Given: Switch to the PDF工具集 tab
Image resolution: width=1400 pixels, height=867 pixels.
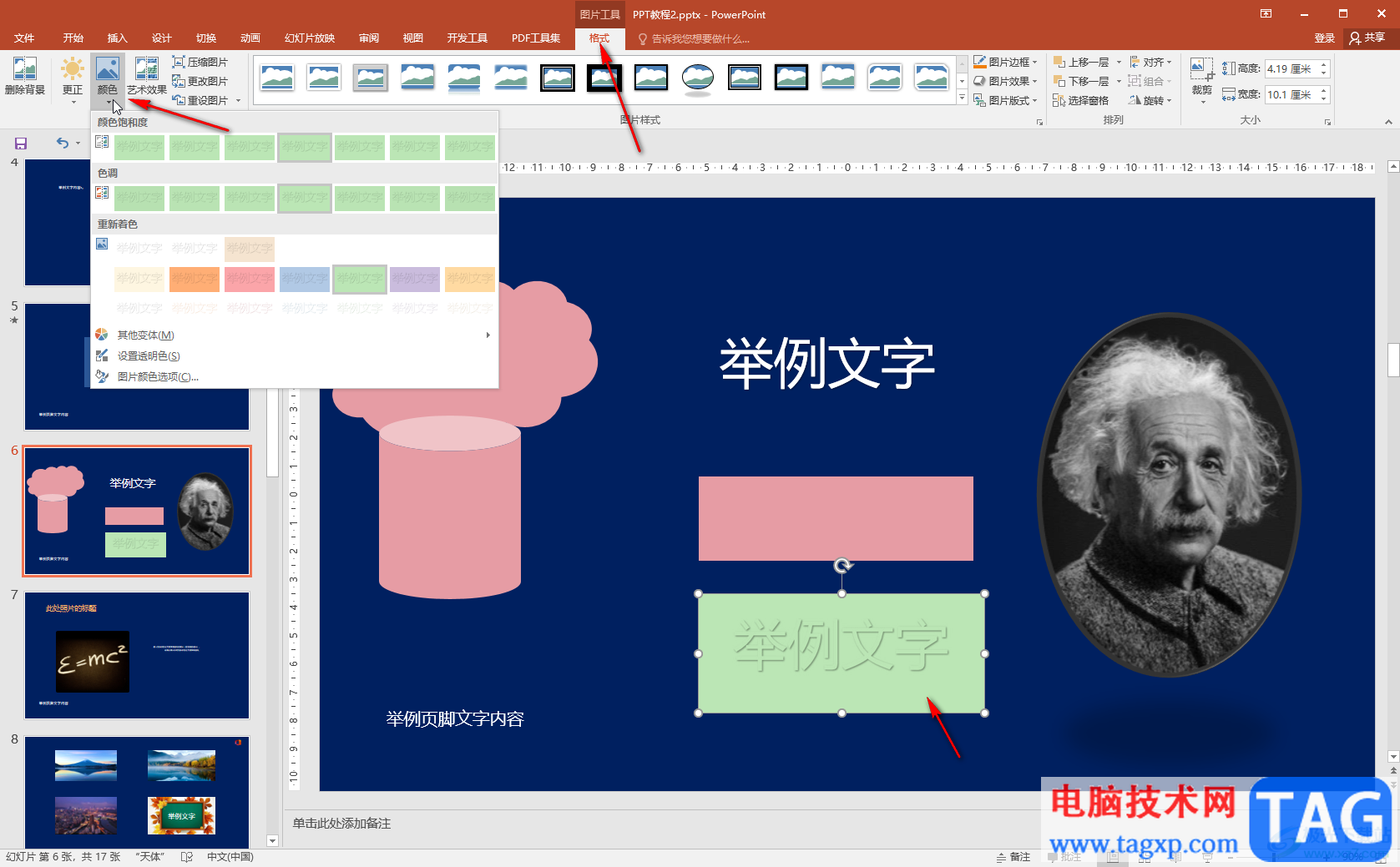Looking at the screenshot, I should pyautogui.click(x=536, y=38).
